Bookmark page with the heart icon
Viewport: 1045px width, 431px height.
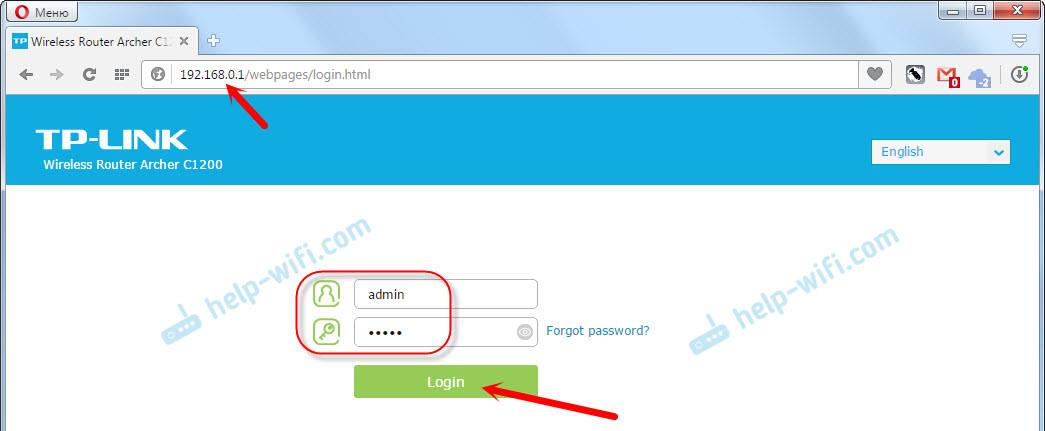click(x=874, y=75)
